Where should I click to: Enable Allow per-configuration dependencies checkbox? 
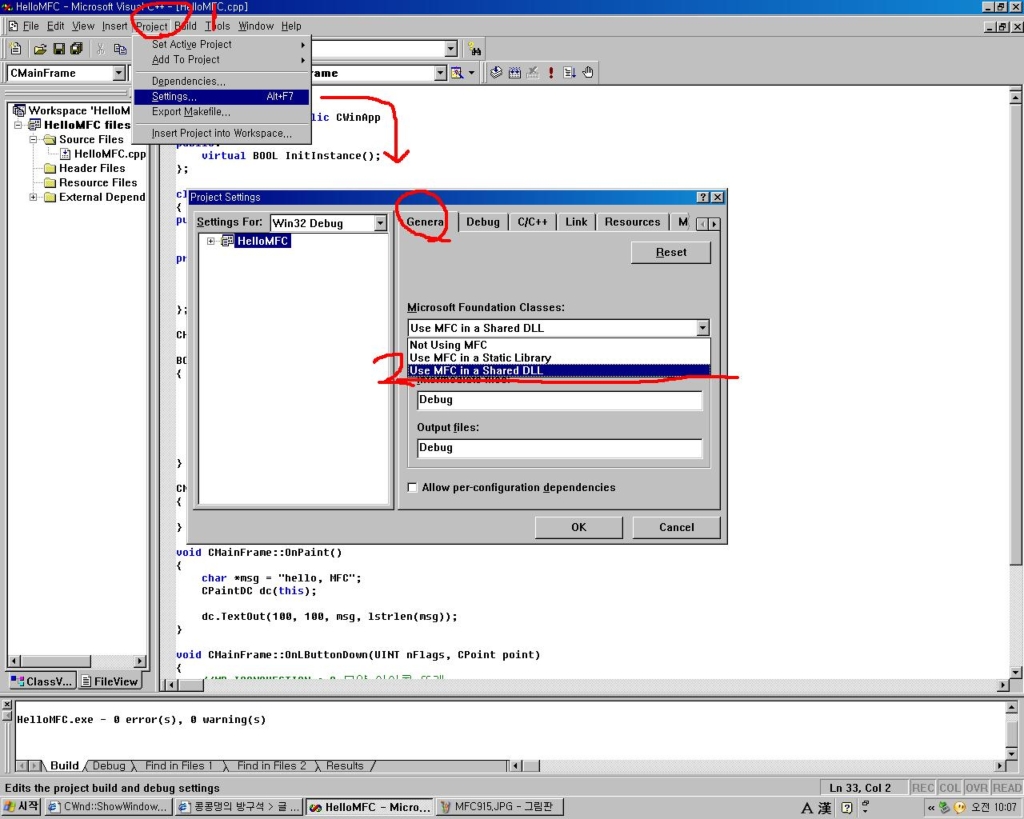click(x=412, y=487)
